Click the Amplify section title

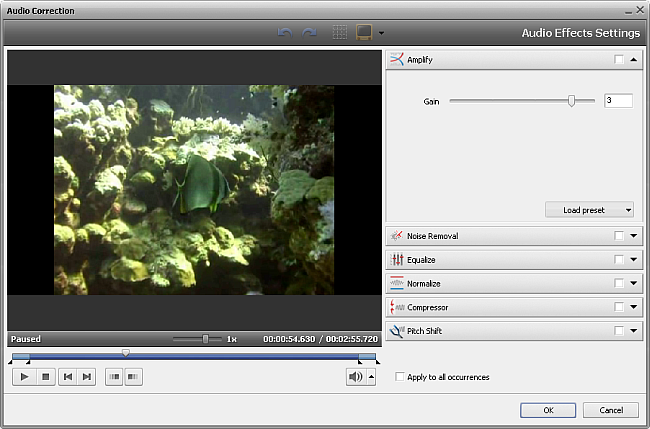pos(420,60)
